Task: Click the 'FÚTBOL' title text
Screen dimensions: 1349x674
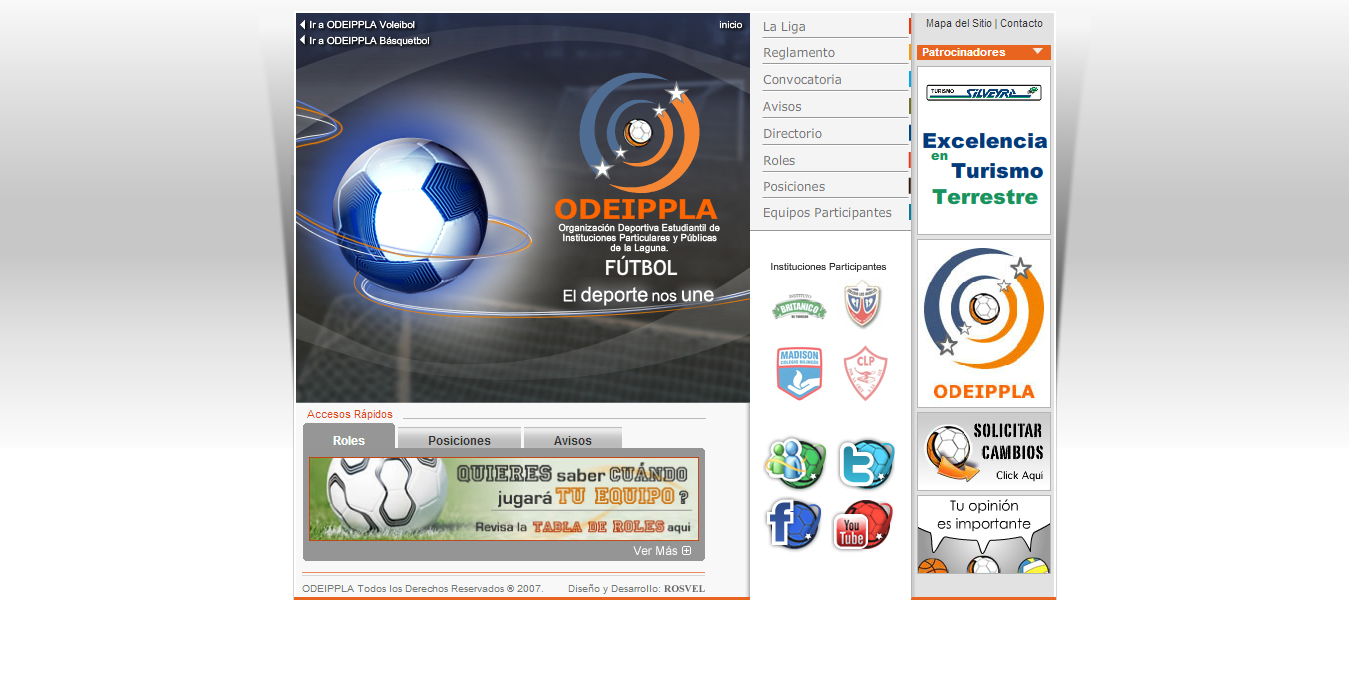Action: [x=641, y=268]
